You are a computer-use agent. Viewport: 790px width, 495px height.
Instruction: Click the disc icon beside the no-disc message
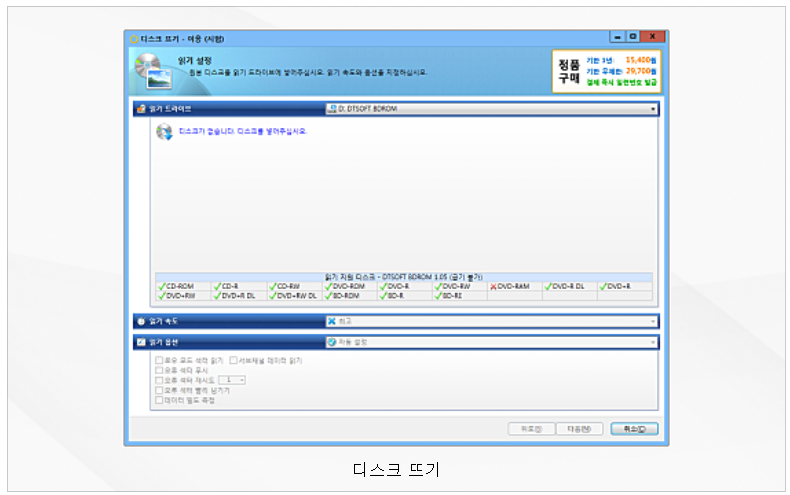pyautogui.click(x=164, y=132)
